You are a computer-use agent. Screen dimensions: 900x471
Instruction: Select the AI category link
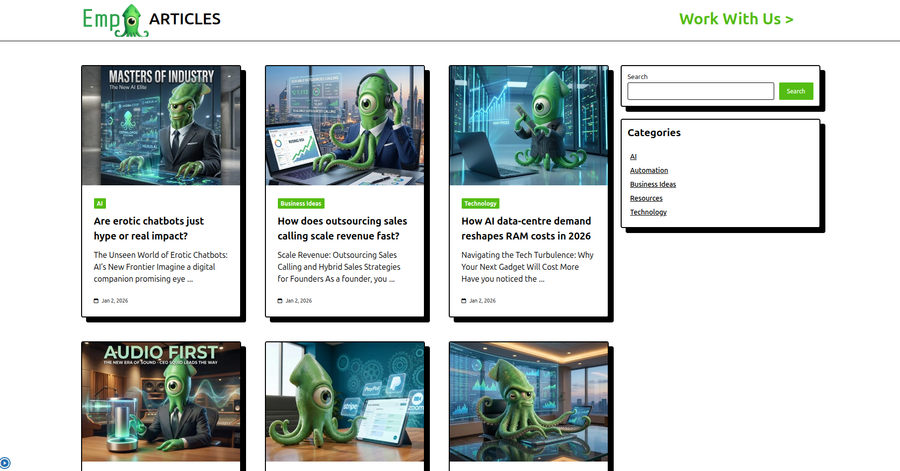pyautogui.click(x=633, y=157)
